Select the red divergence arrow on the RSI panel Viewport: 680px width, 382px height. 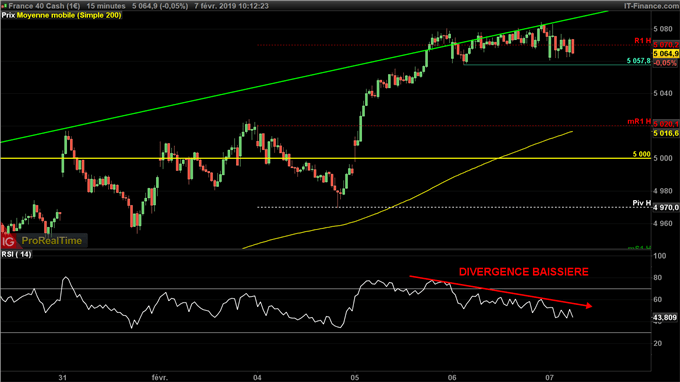(x=501, y=291)
